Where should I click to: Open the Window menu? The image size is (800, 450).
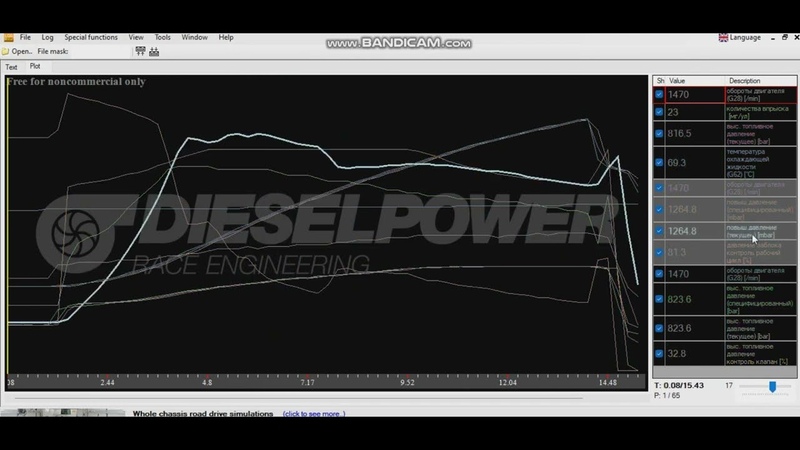pos(194,37)
